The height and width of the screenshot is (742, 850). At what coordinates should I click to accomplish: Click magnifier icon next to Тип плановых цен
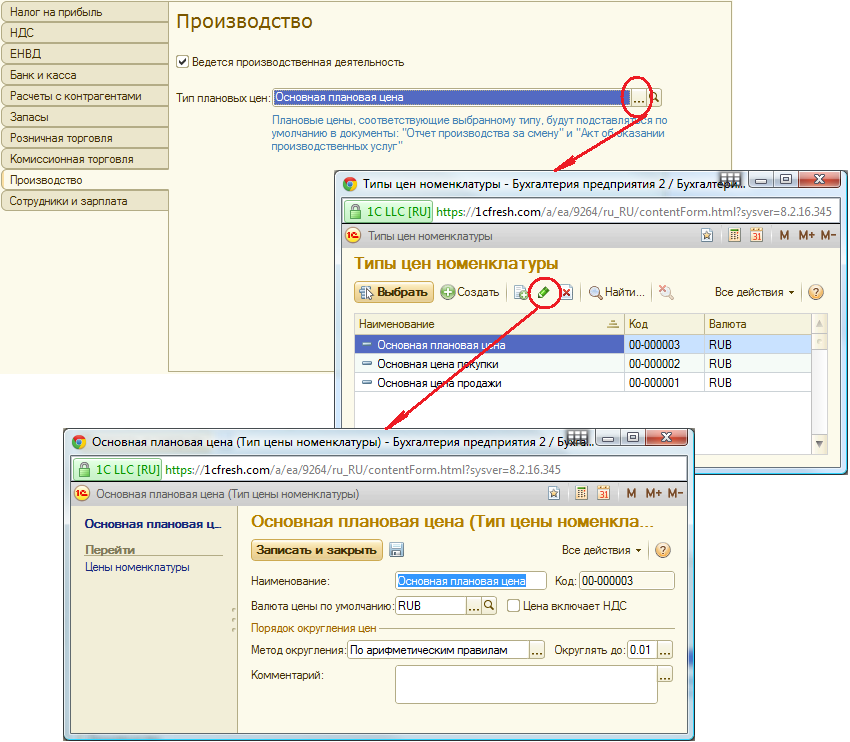pos(654,98)
